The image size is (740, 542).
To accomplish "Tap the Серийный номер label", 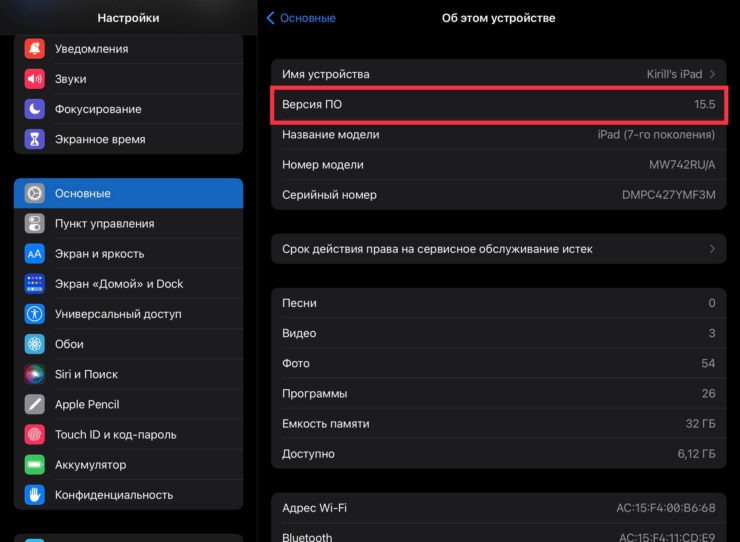I will coord(329,195).
